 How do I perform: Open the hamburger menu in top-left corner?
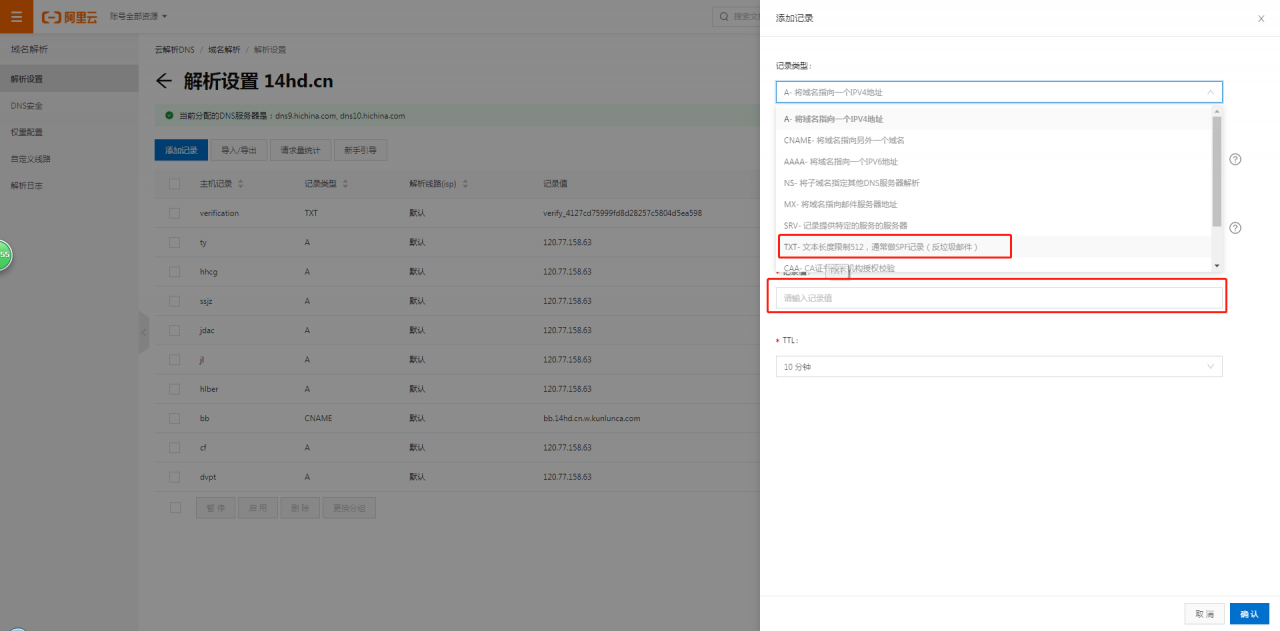[16, 16]
